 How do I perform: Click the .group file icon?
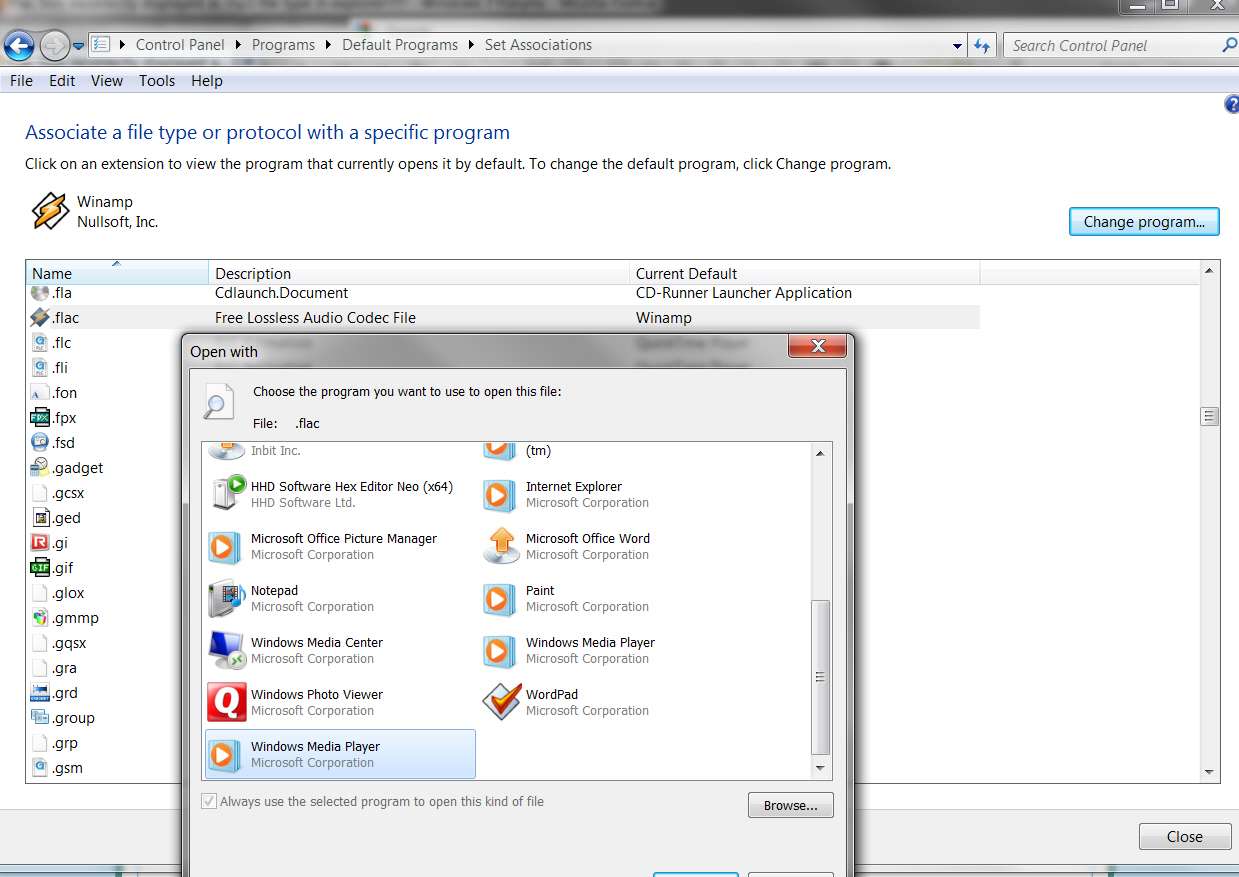coord(40,718)
